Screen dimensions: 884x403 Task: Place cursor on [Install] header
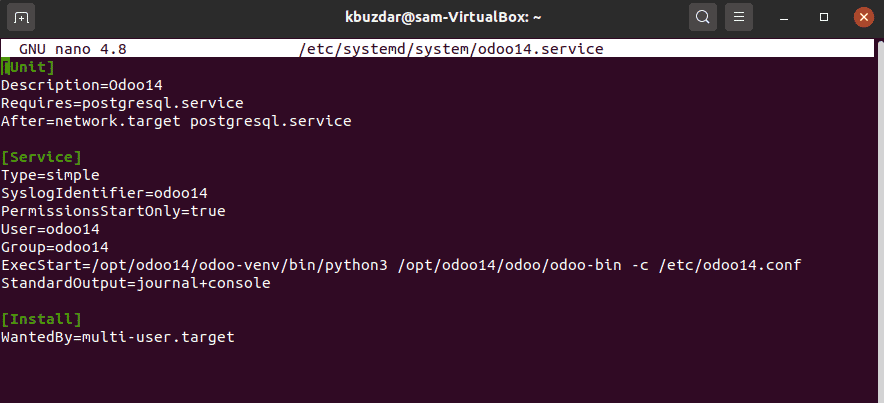coord(42,320)
